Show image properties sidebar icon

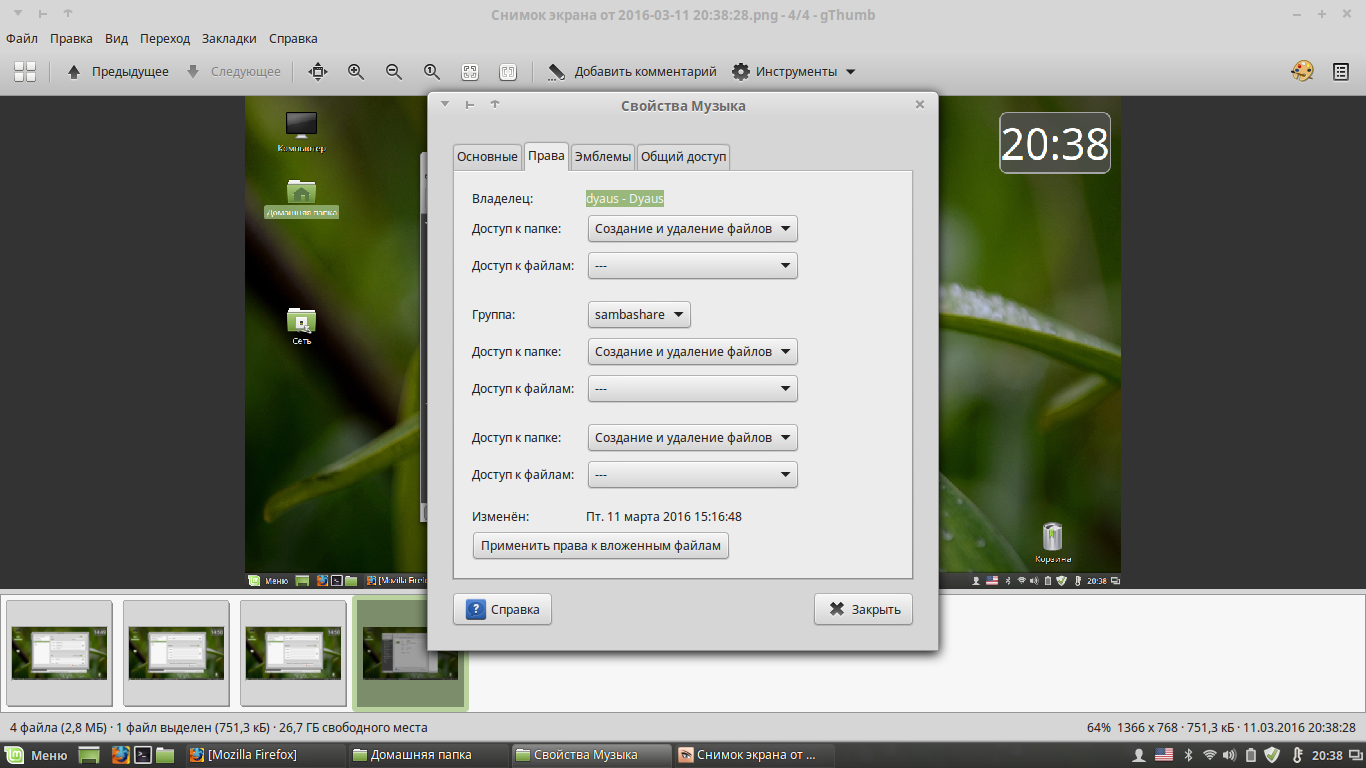pyautogui.click(x=1341, y=72)
